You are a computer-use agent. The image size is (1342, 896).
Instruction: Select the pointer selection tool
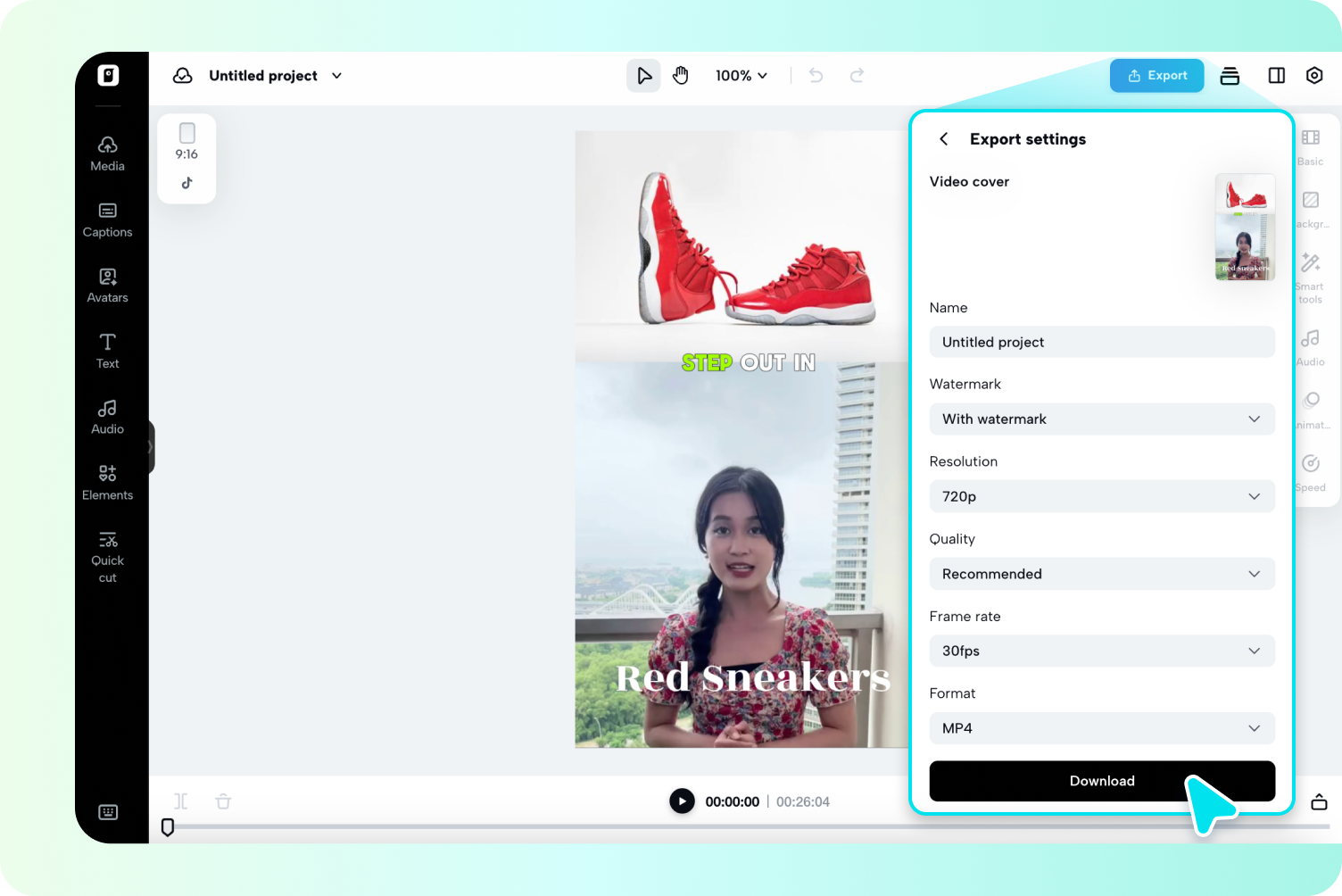coord(643,76)
